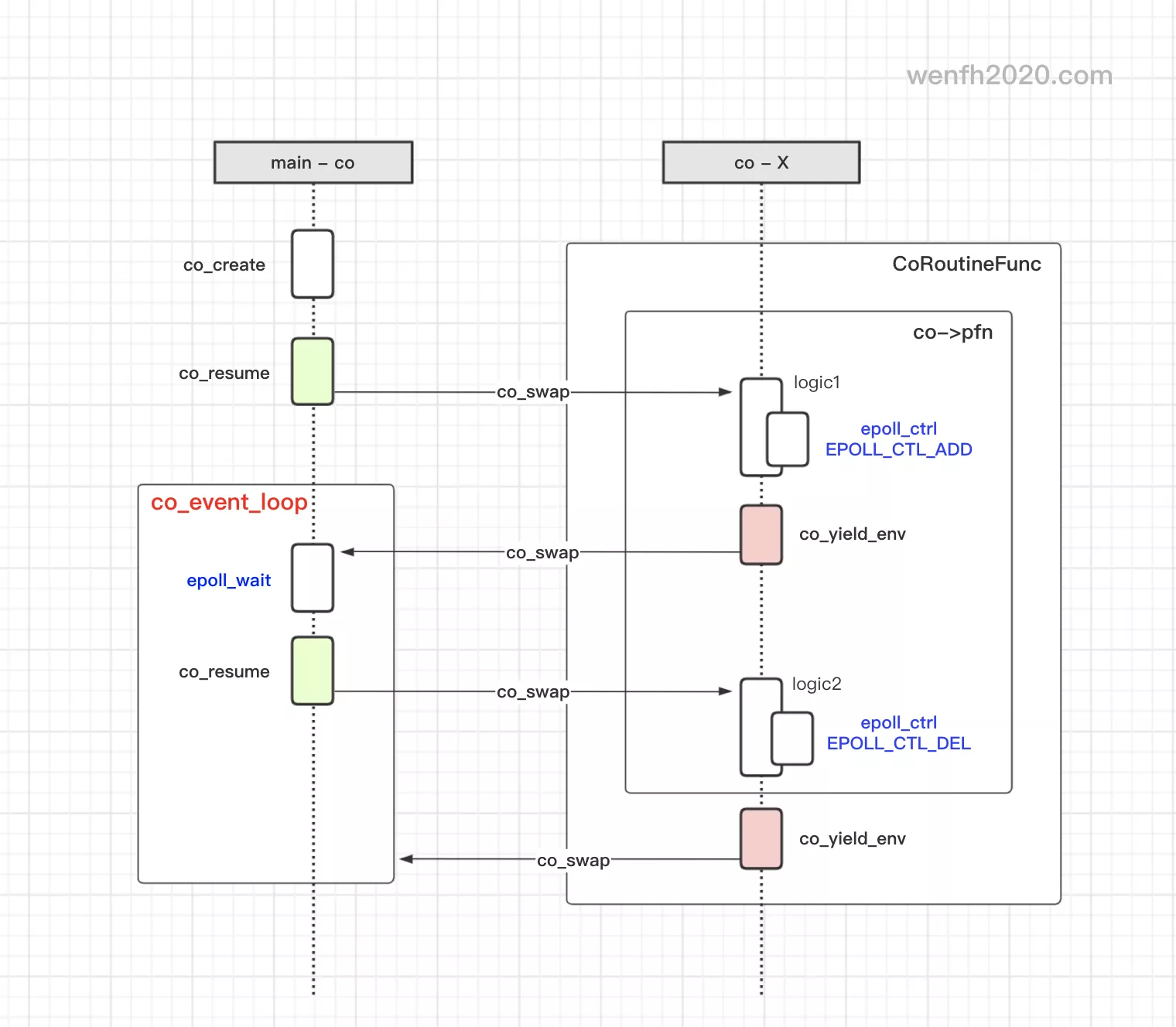Select the green co_resume box above co_event_loop
1176x1027 pixels.
pos(313,371)
